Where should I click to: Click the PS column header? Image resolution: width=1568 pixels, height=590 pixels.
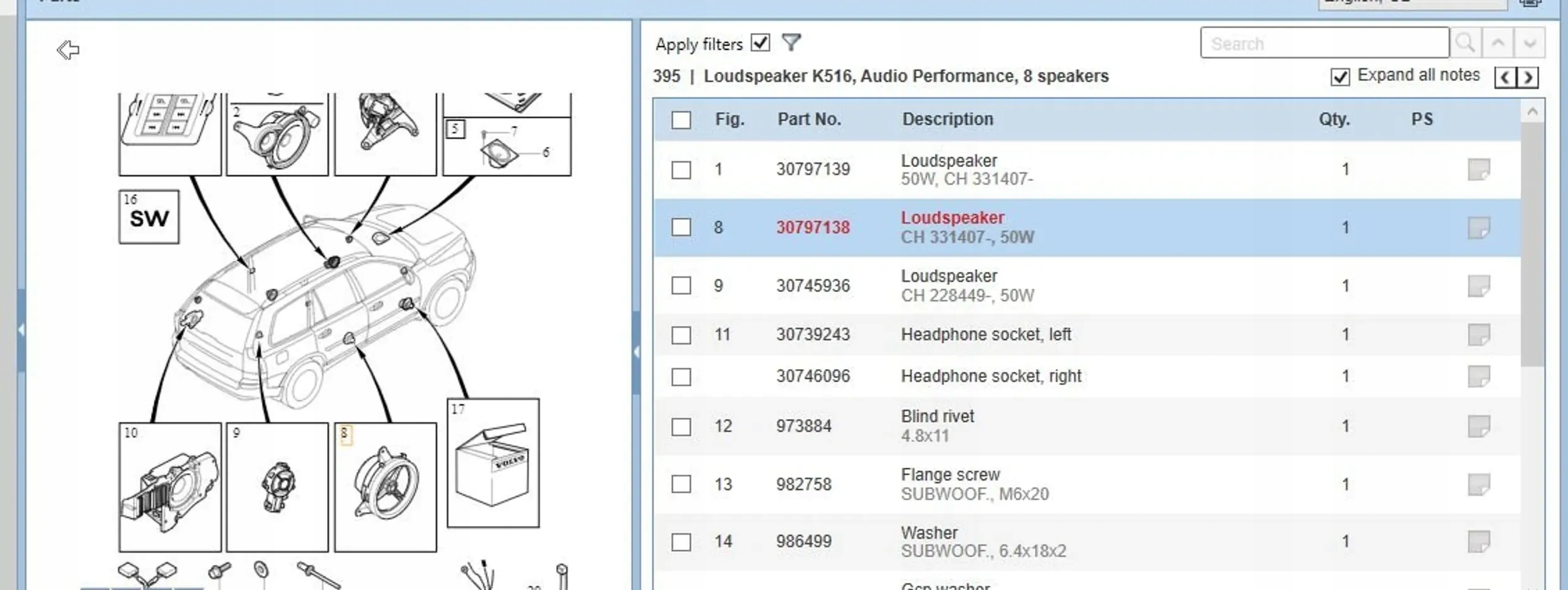[x=1422, y=119]
